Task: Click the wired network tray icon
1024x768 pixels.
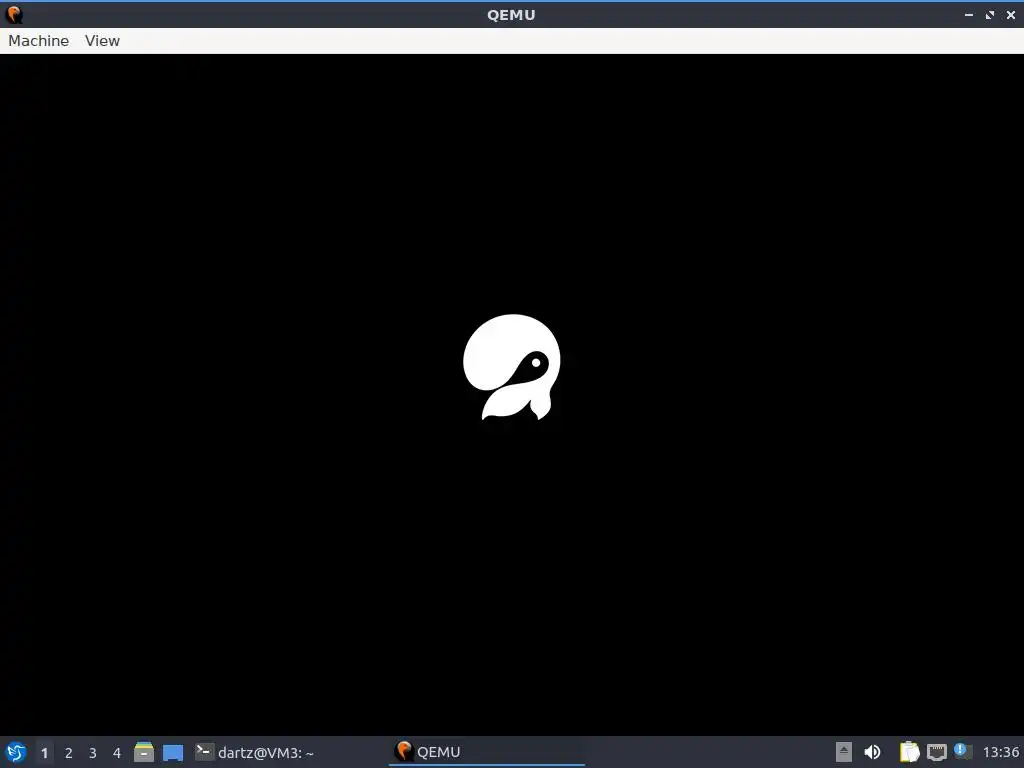Action: 936,752
